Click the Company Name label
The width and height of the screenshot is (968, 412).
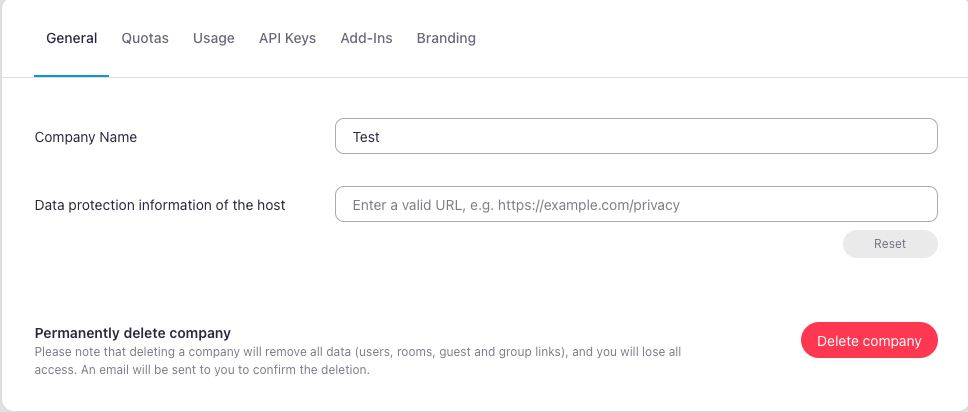coord(86,137)
